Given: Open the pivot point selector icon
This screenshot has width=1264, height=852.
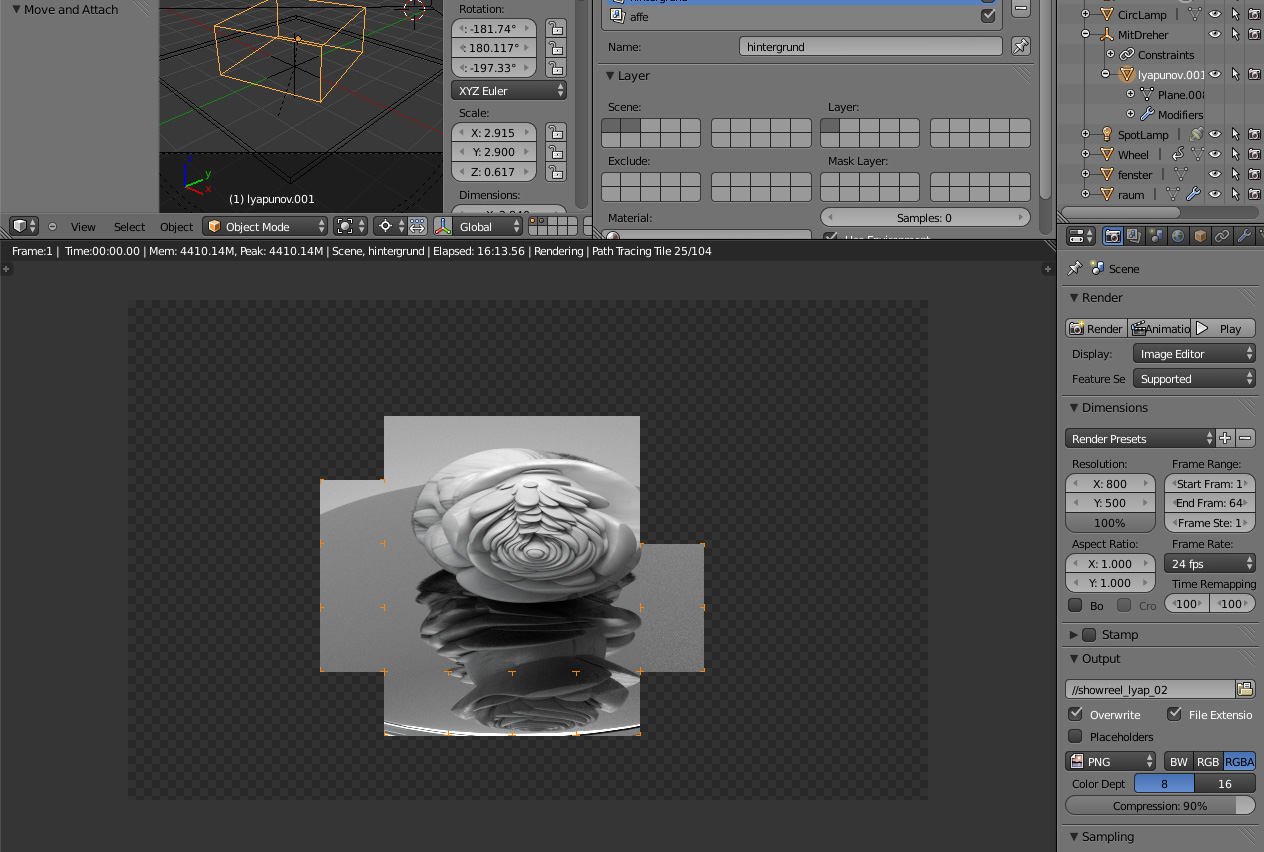Looking at the screenshot, I should click(x=390, y=226).
